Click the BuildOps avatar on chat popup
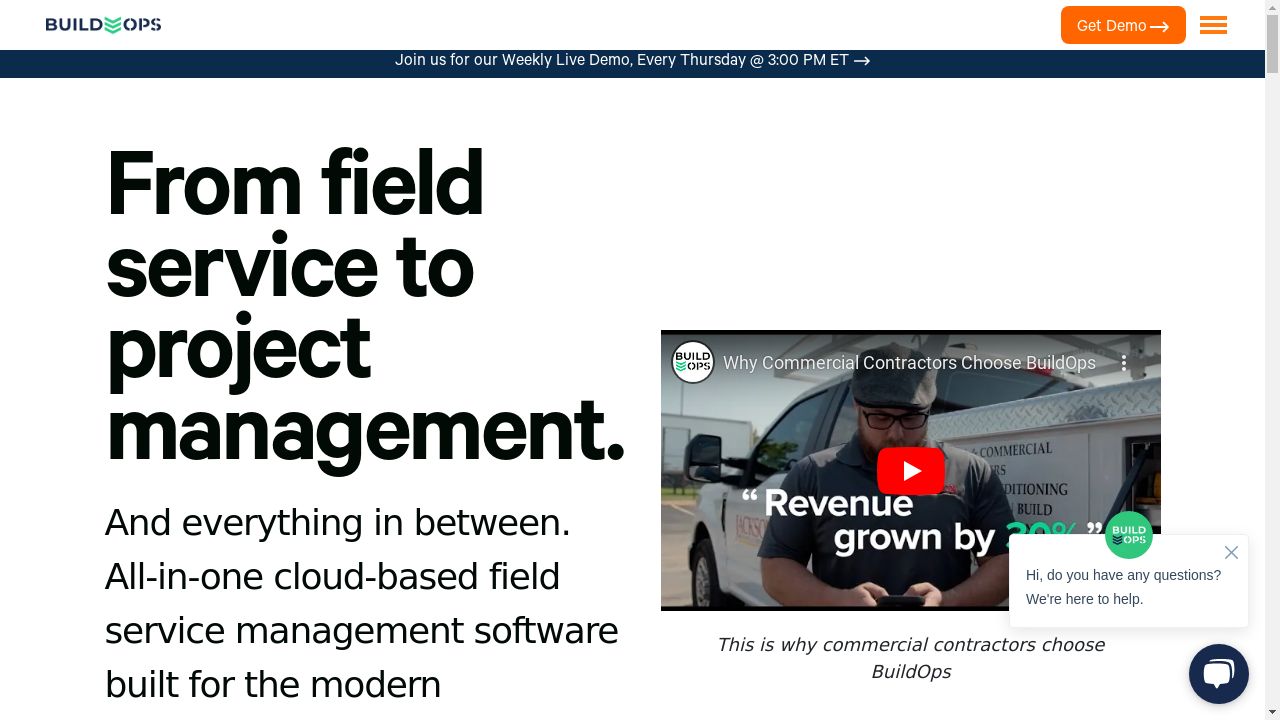The image size is (1280, 720). (1129, 535)
